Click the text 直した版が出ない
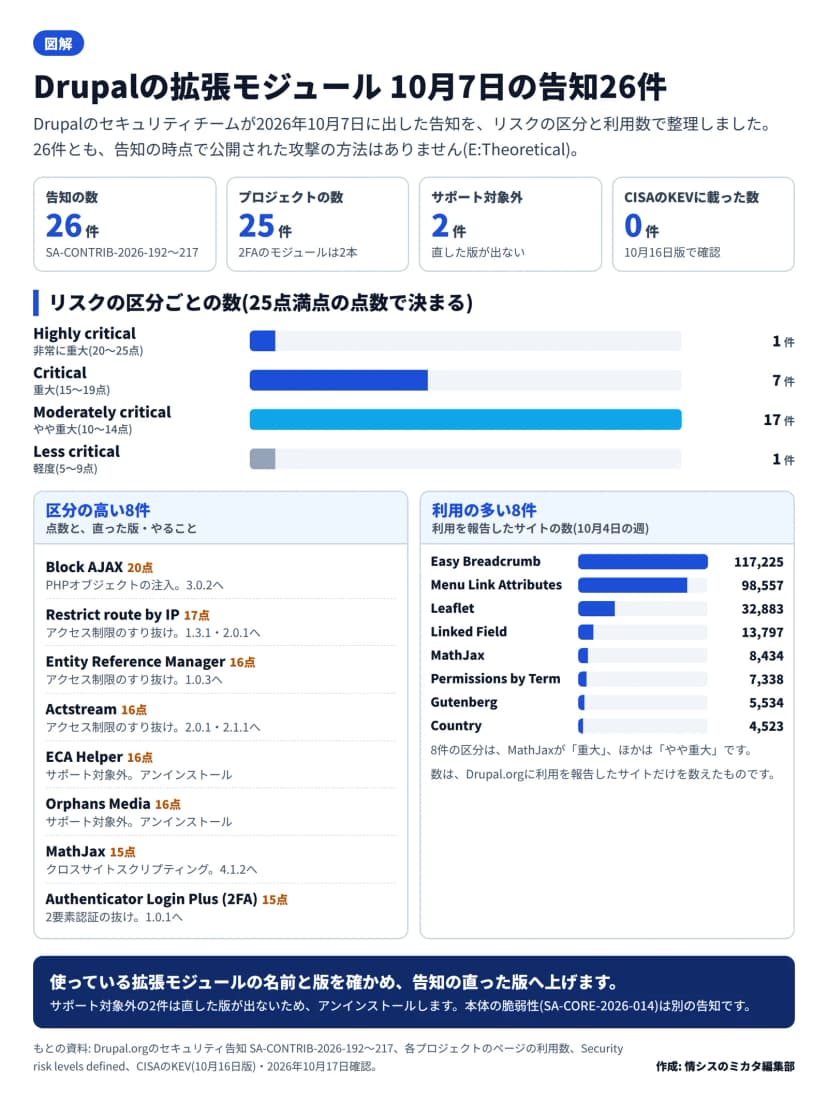828x1100 pixels. tap(478, 253)
